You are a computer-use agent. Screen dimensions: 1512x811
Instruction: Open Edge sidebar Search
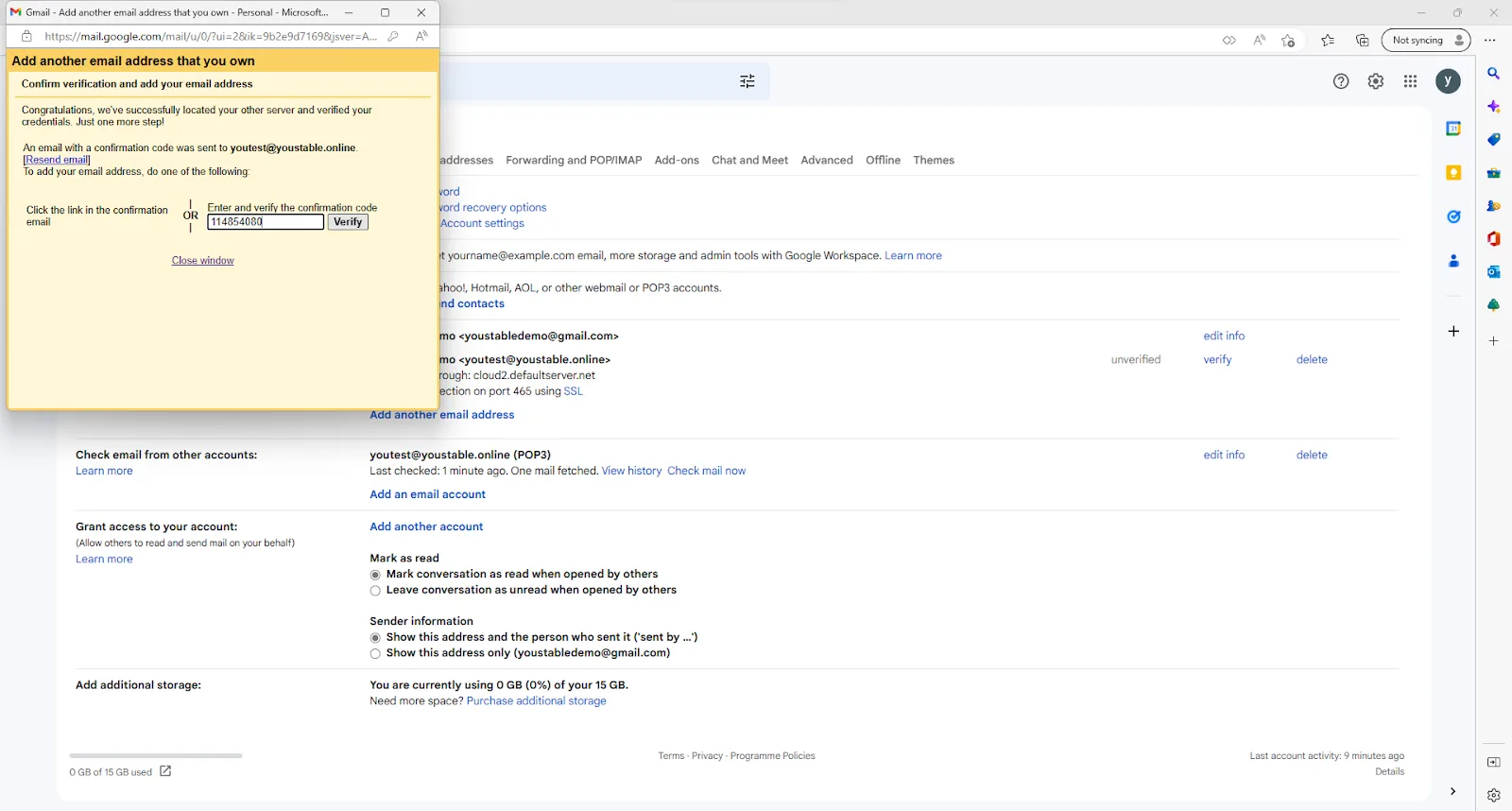click(1494, 74)
